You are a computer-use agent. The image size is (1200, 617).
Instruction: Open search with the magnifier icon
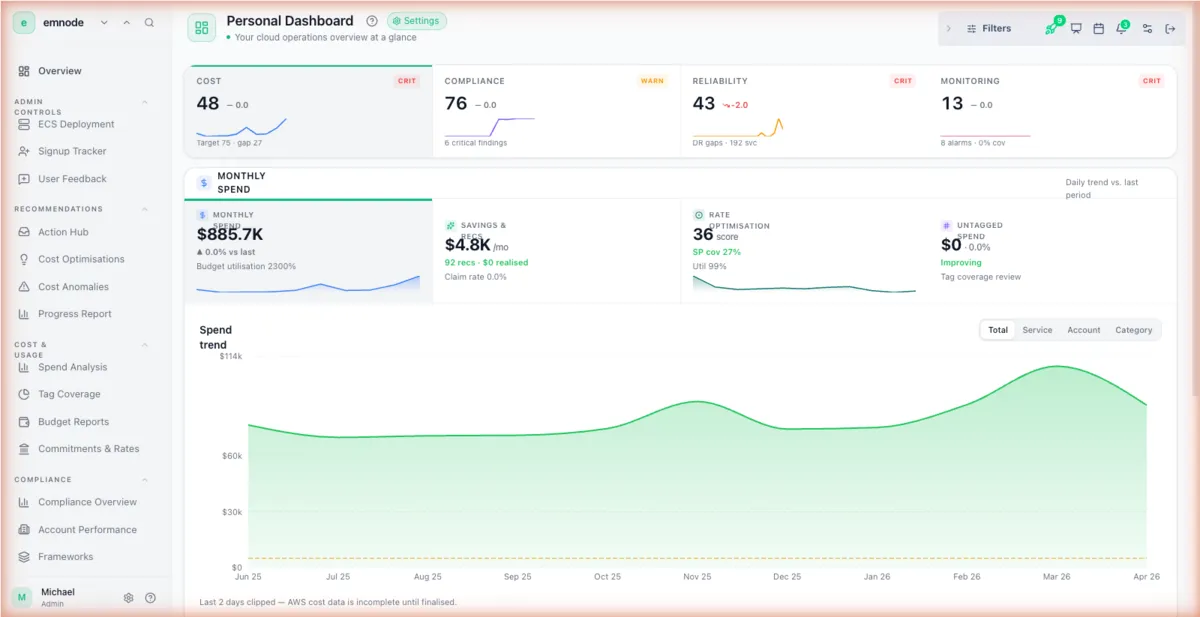coord(149,22)
